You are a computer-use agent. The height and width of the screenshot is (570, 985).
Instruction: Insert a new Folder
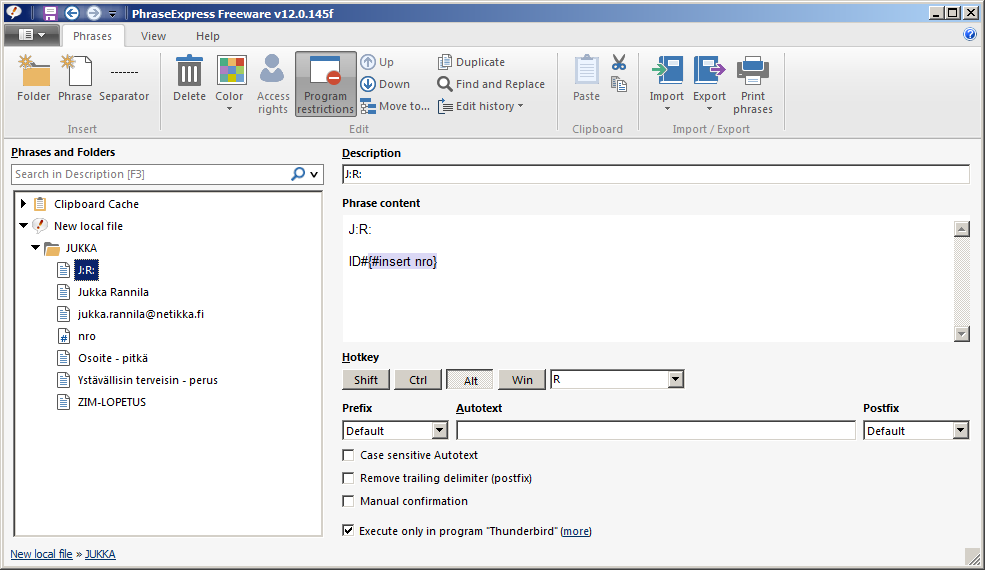pos(33,79)
